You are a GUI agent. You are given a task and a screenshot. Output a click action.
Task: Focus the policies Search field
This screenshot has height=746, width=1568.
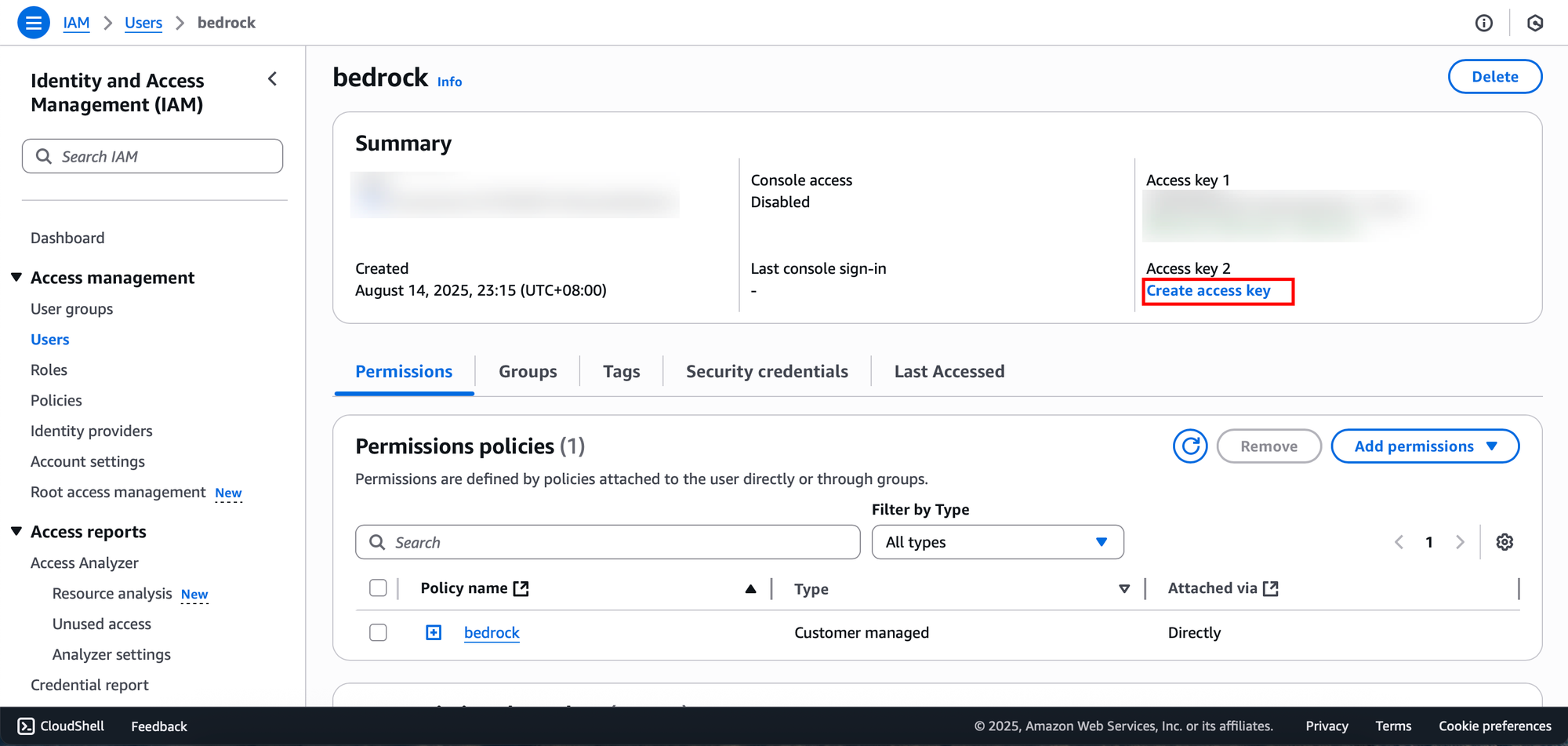click(x=608, y=542)
